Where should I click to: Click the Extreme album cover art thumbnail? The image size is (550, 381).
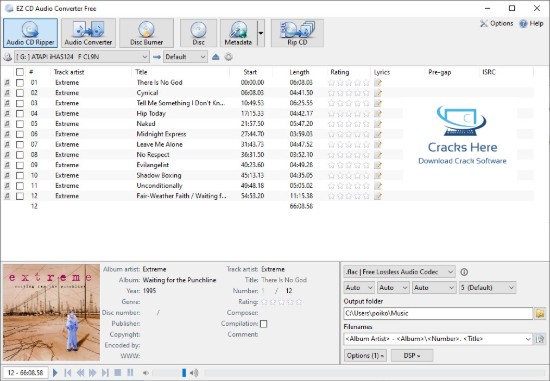point(52,313)
